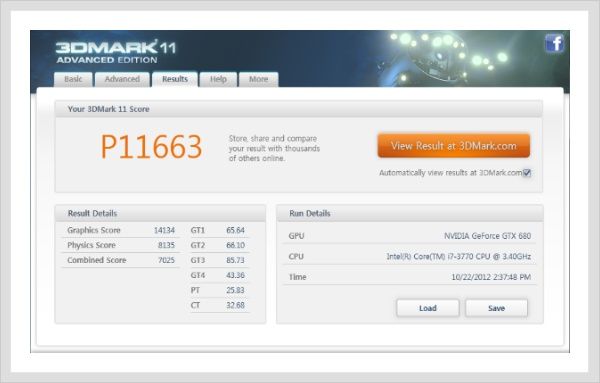Click the Store, share and compare description text
600x383 pixels.
[x=274, y=148]
